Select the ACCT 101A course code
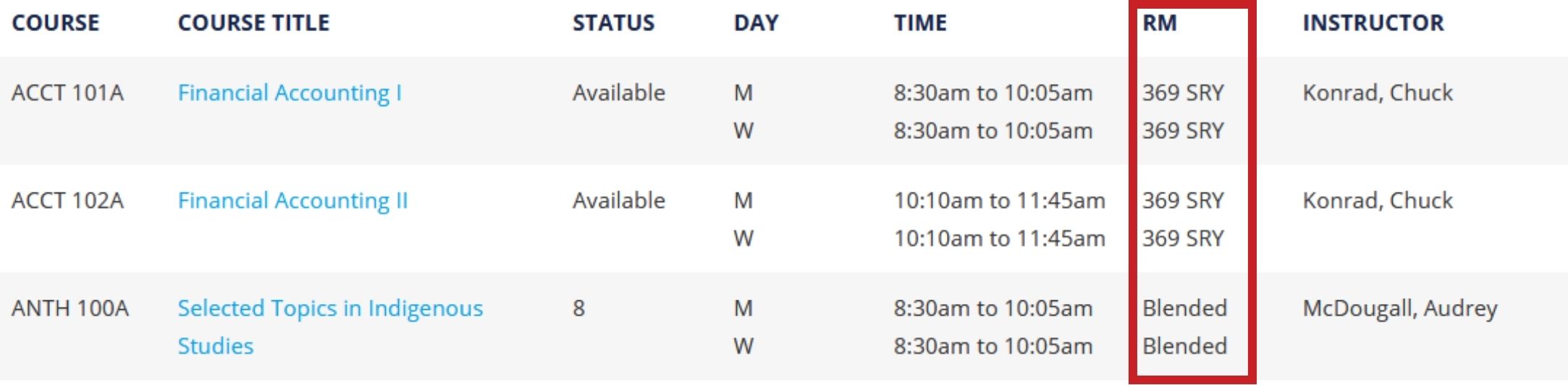The image size is (1568, 385). point(67,93)
